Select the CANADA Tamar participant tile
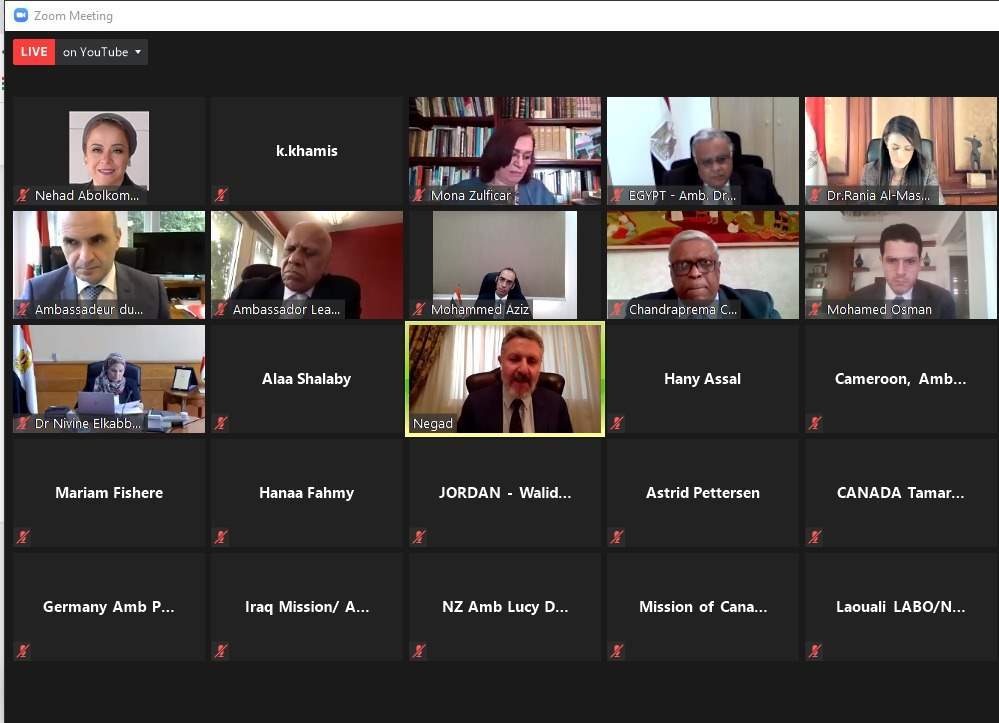Screen dimensions: 999x723 pos(901,493)
